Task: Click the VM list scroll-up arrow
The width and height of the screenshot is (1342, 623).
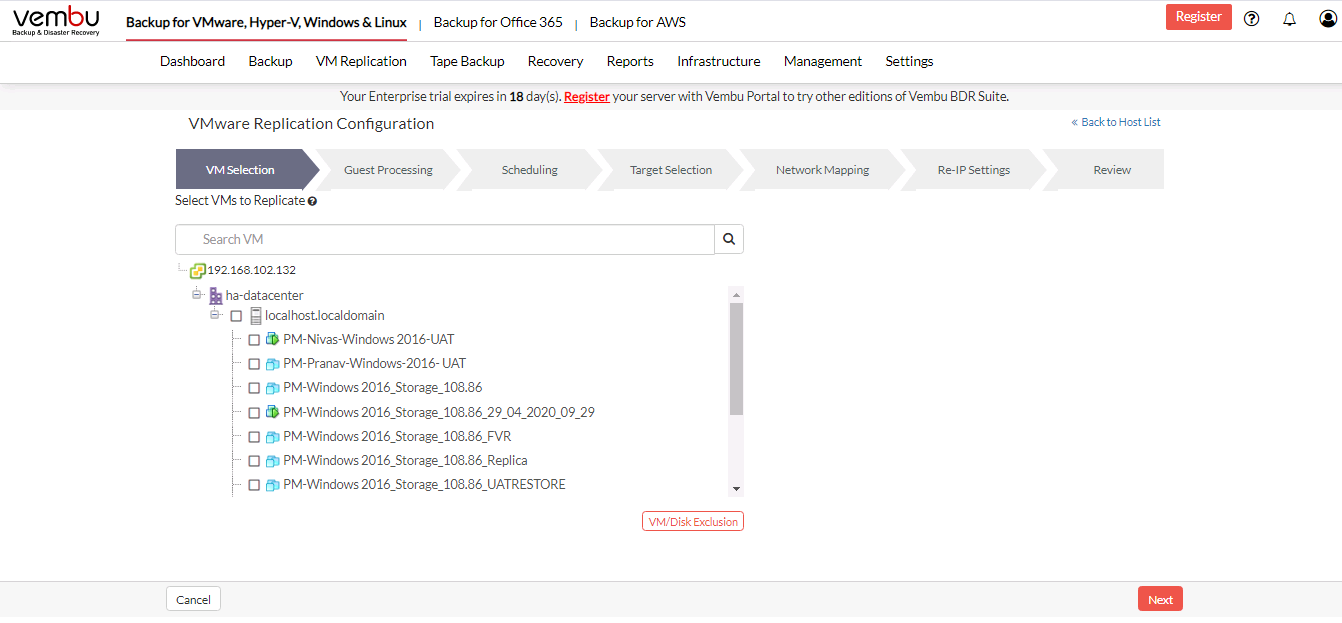Action: (737, 295)
